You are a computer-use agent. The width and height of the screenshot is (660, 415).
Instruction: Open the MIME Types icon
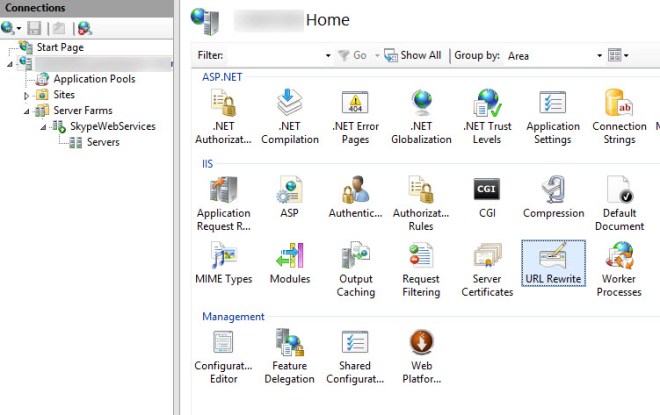click(x=223, y=263)
